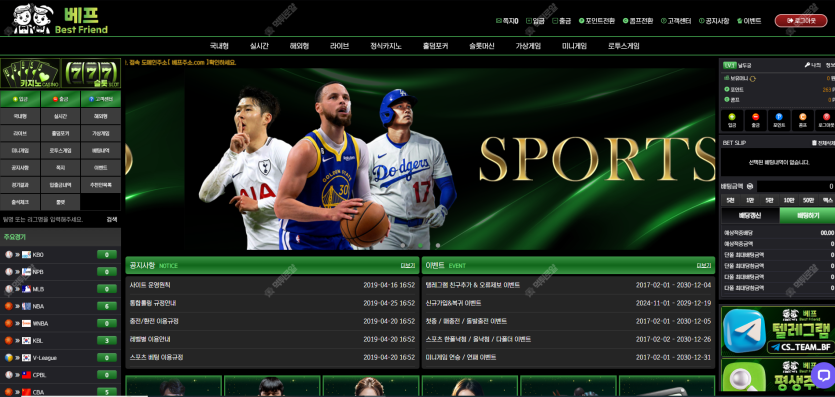Screen dimensions: 835x397
Task: Open the 실시간 top menu item
Action: (x=259, y=46)
